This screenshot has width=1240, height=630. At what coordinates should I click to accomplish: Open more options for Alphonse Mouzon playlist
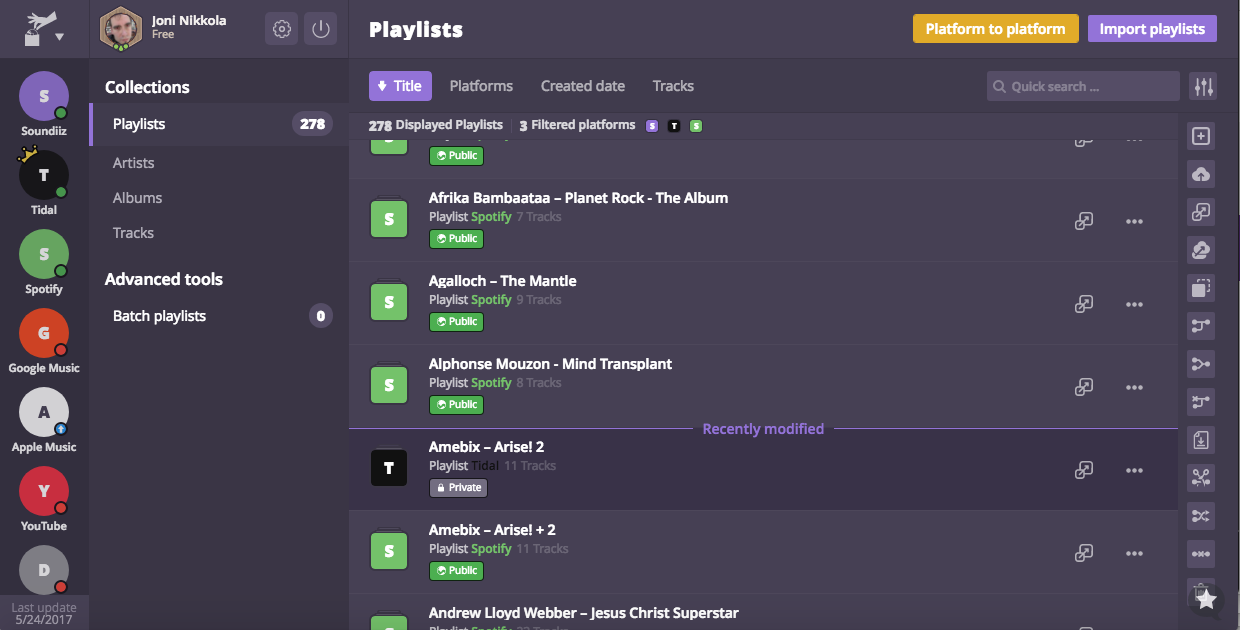click(x=1134, y=387)
